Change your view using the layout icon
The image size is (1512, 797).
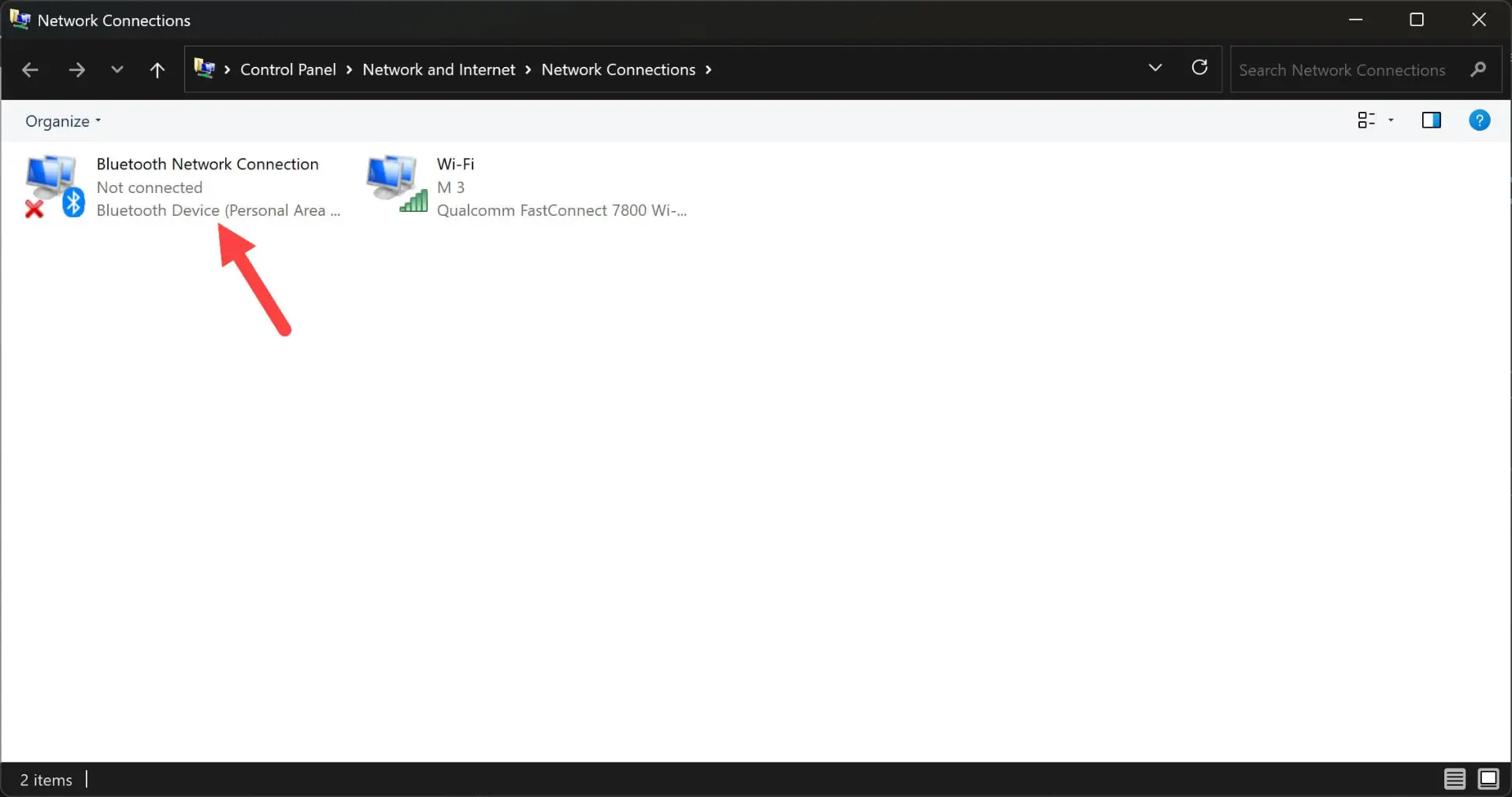pyautogui.click(x=1366, y=120)
